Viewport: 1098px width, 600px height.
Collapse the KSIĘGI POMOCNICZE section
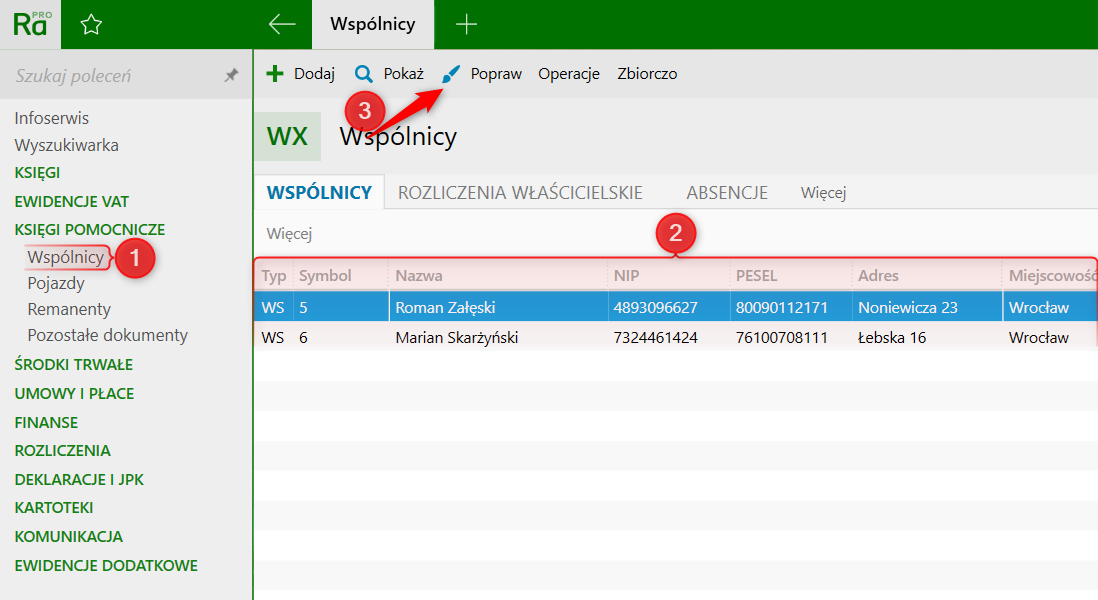[x=90, y=230]
